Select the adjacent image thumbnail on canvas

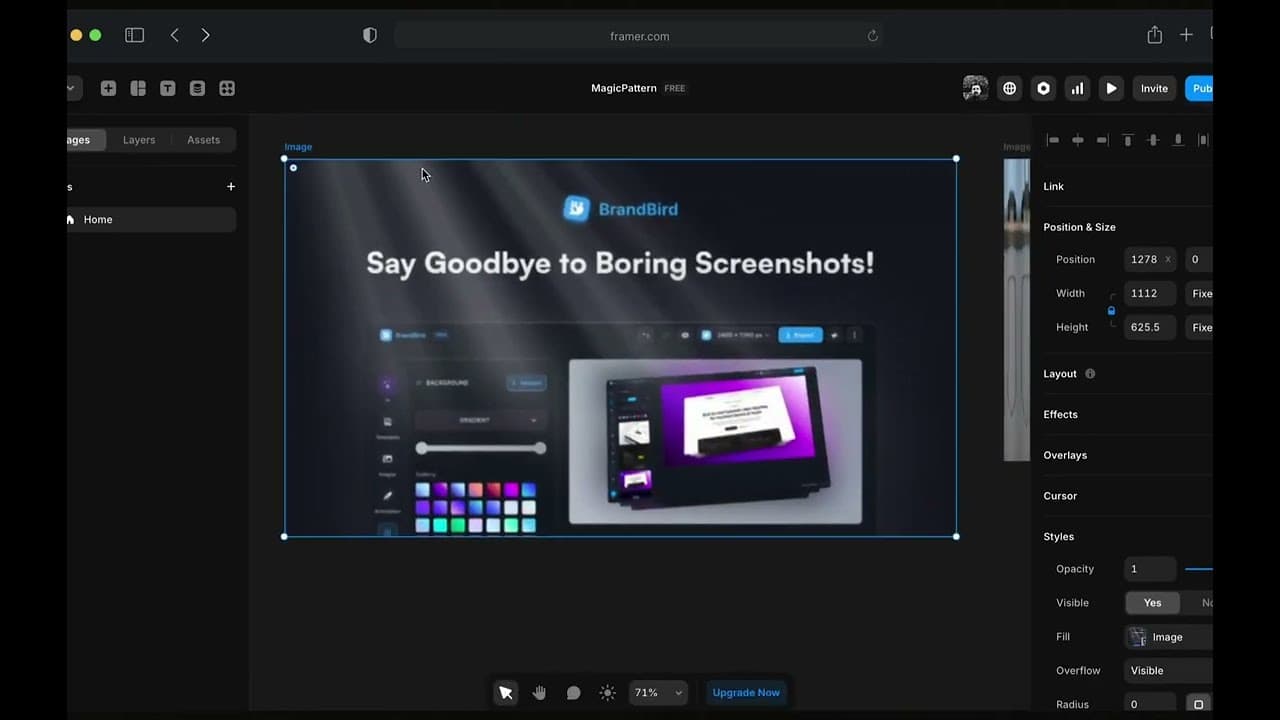click(1016, 310)
